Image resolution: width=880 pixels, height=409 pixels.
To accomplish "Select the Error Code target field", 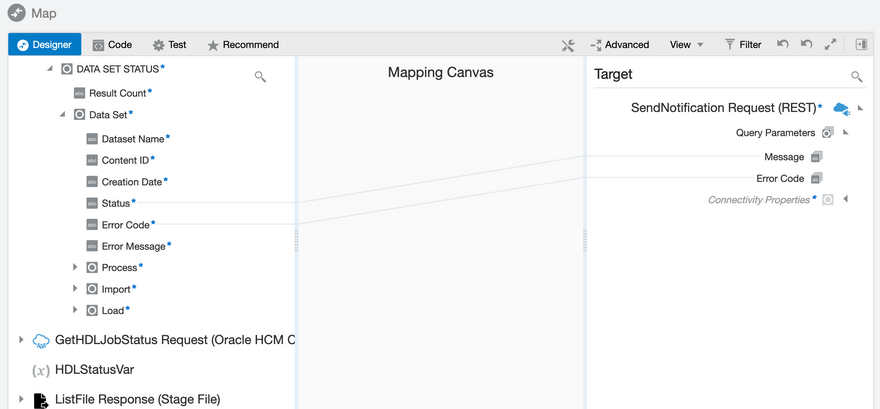I will click(x=780, y=179).
